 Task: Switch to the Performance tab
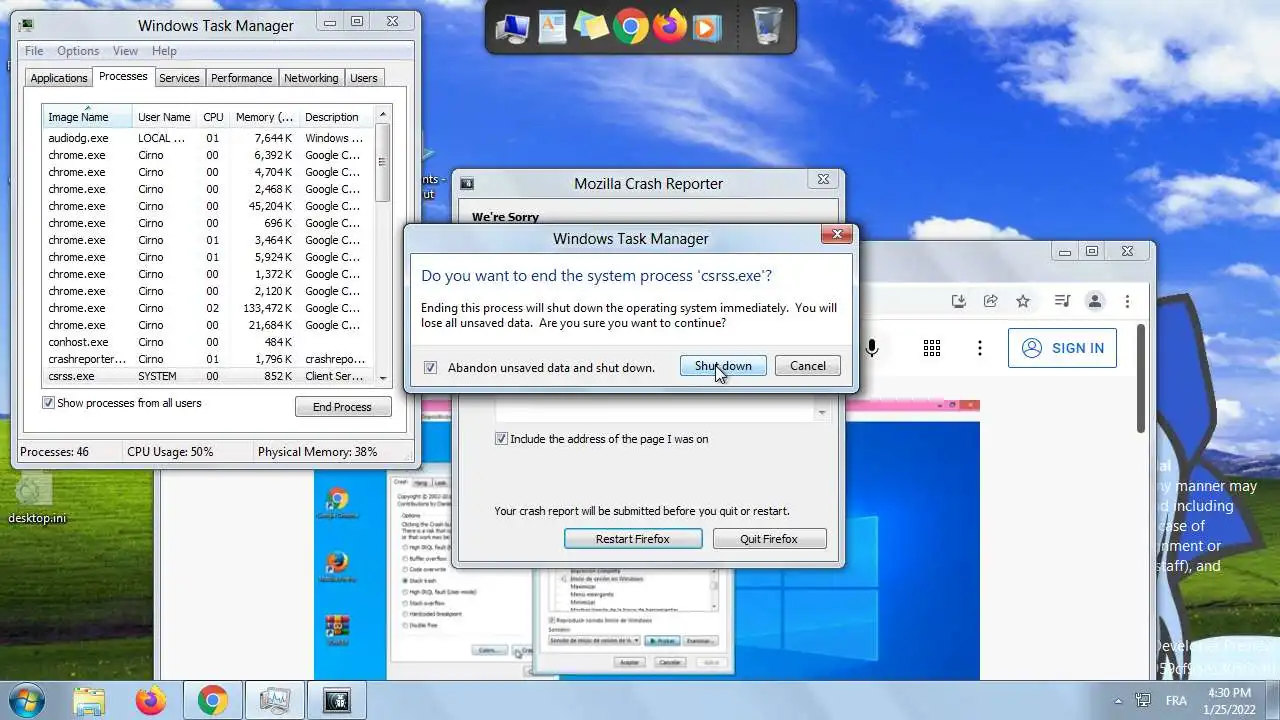pyautogui.click(x=241, y=78)
